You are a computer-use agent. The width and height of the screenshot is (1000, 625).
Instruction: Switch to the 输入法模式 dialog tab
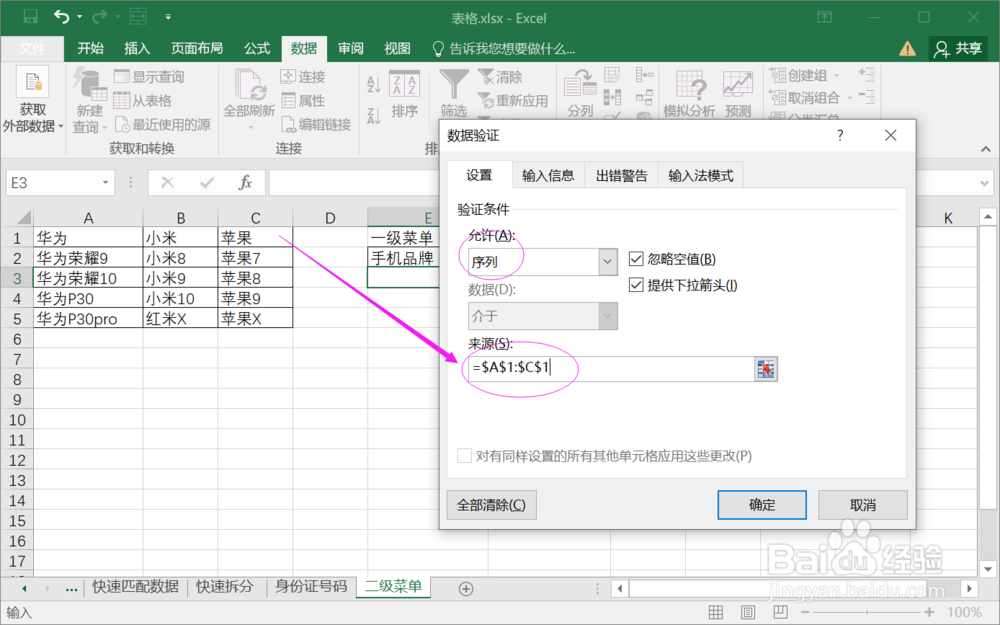(700, 175)
